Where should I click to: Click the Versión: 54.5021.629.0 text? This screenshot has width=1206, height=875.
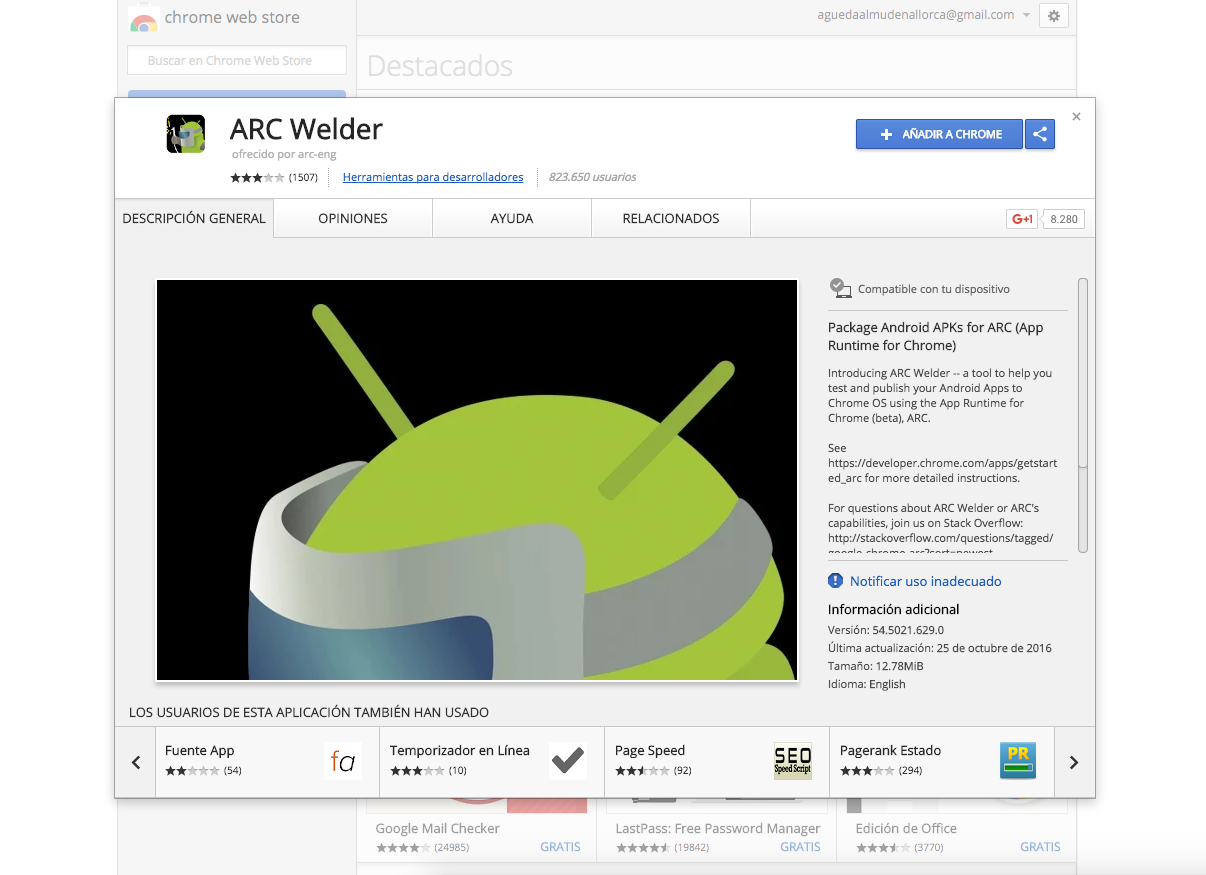(x=886, y=630)
